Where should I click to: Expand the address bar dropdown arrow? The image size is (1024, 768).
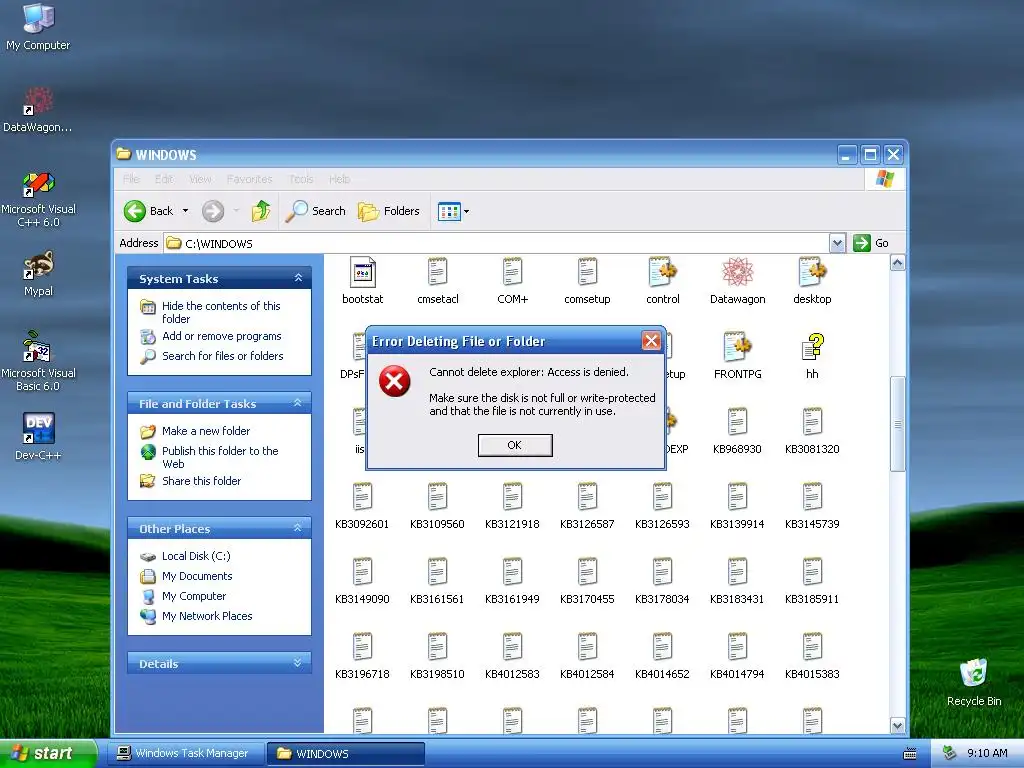coord(837,244)
